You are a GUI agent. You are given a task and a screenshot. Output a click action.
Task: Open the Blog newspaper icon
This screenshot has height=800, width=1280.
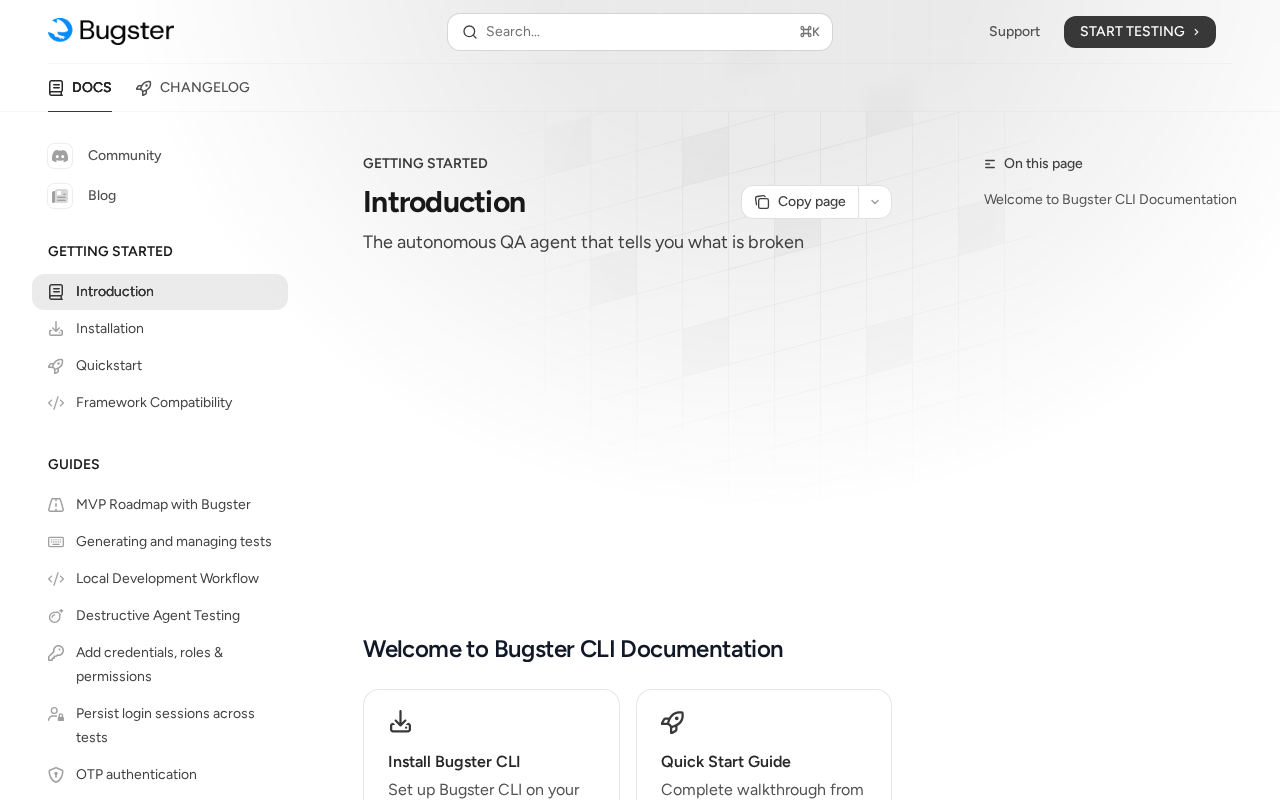60,196
